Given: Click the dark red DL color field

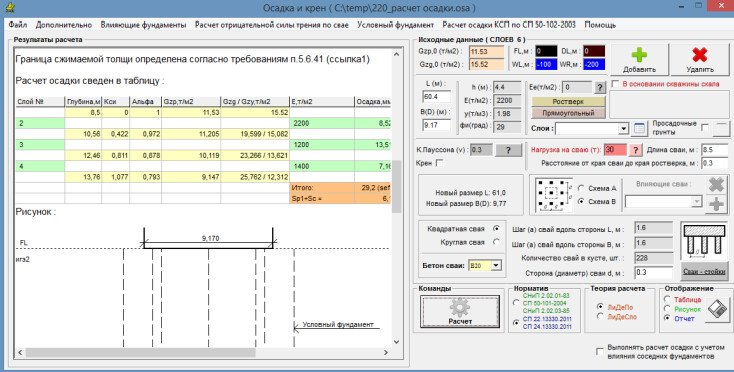Looking at the screenshot, I should click(x=594, y=51).
